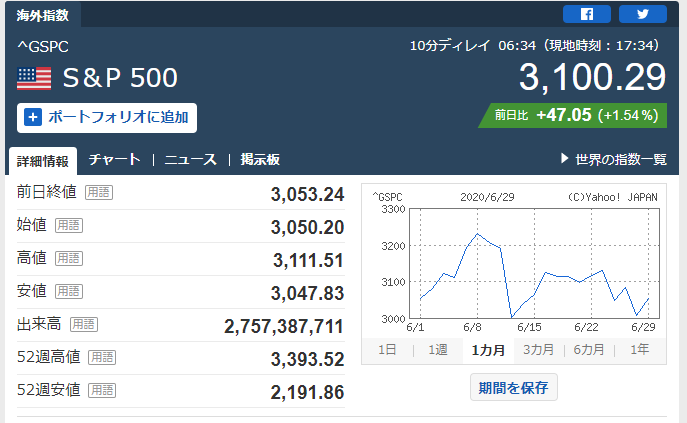Click the 前日終値 row label
687x423 pixels.
47,192
